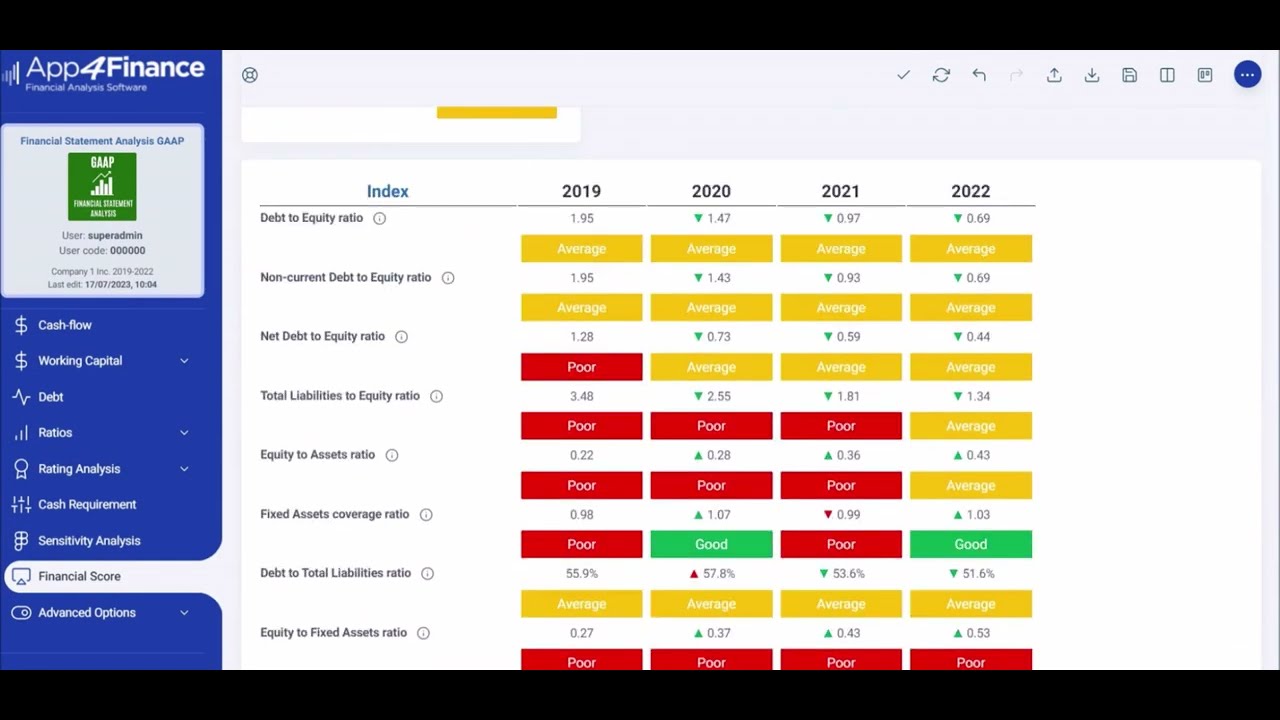Click the download icon in toolbar

pyautogui.click(x=1092, y=75)
